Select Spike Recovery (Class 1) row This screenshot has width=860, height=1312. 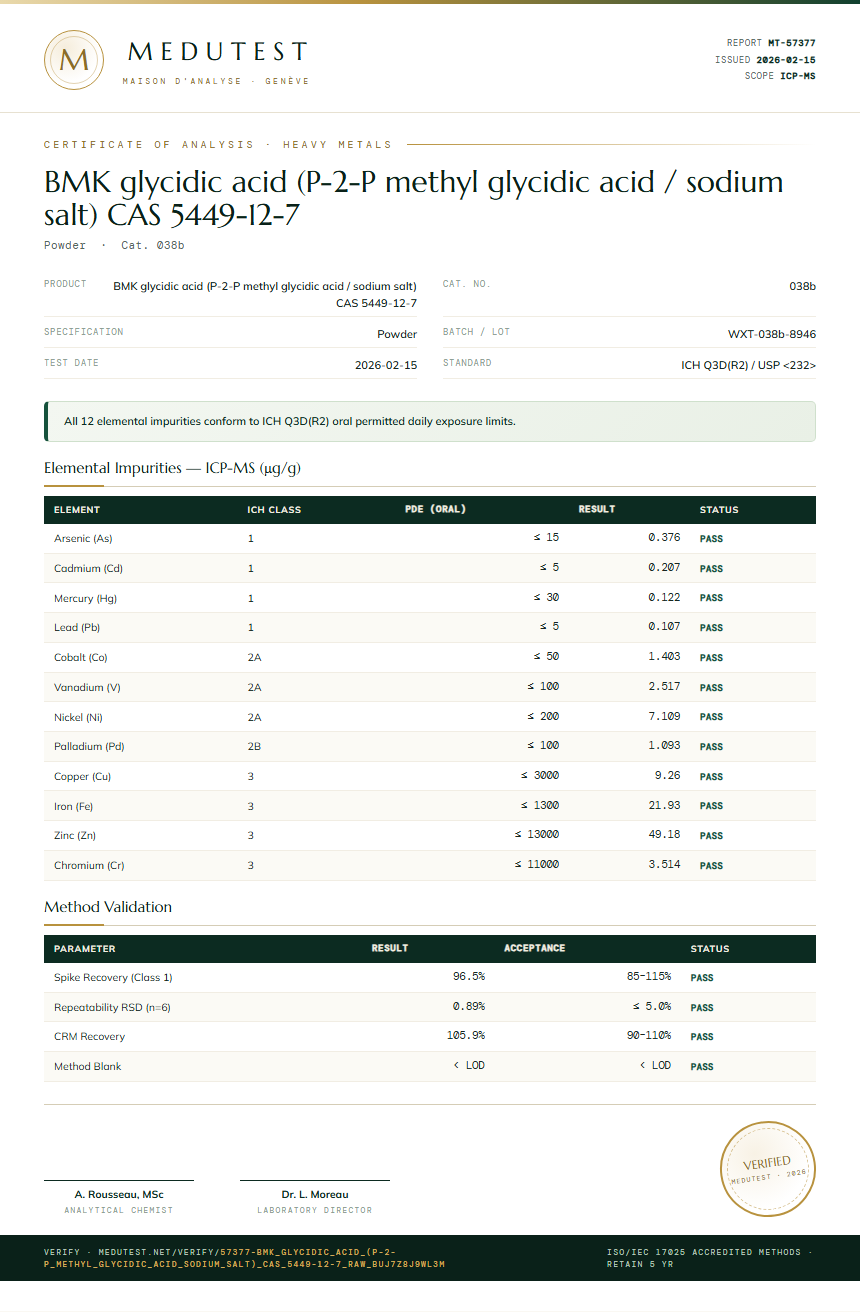pyautogui.click(x=430, y=978)
